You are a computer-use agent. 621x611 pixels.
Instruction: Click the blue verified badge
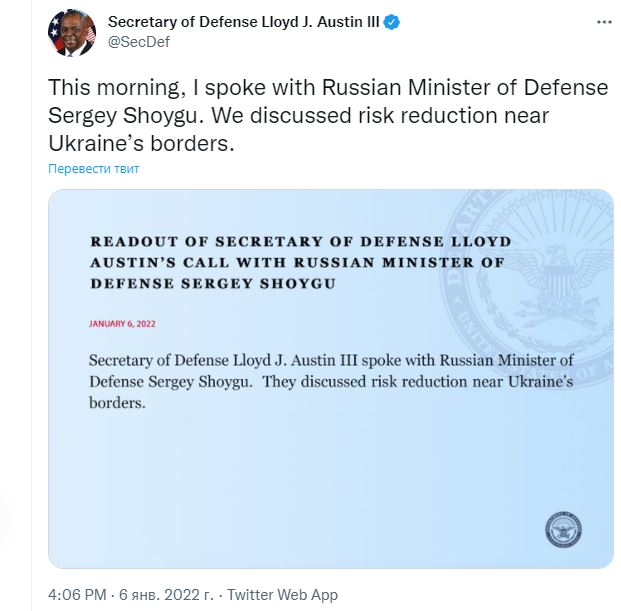pyautogui.click(x=391, y=22)
